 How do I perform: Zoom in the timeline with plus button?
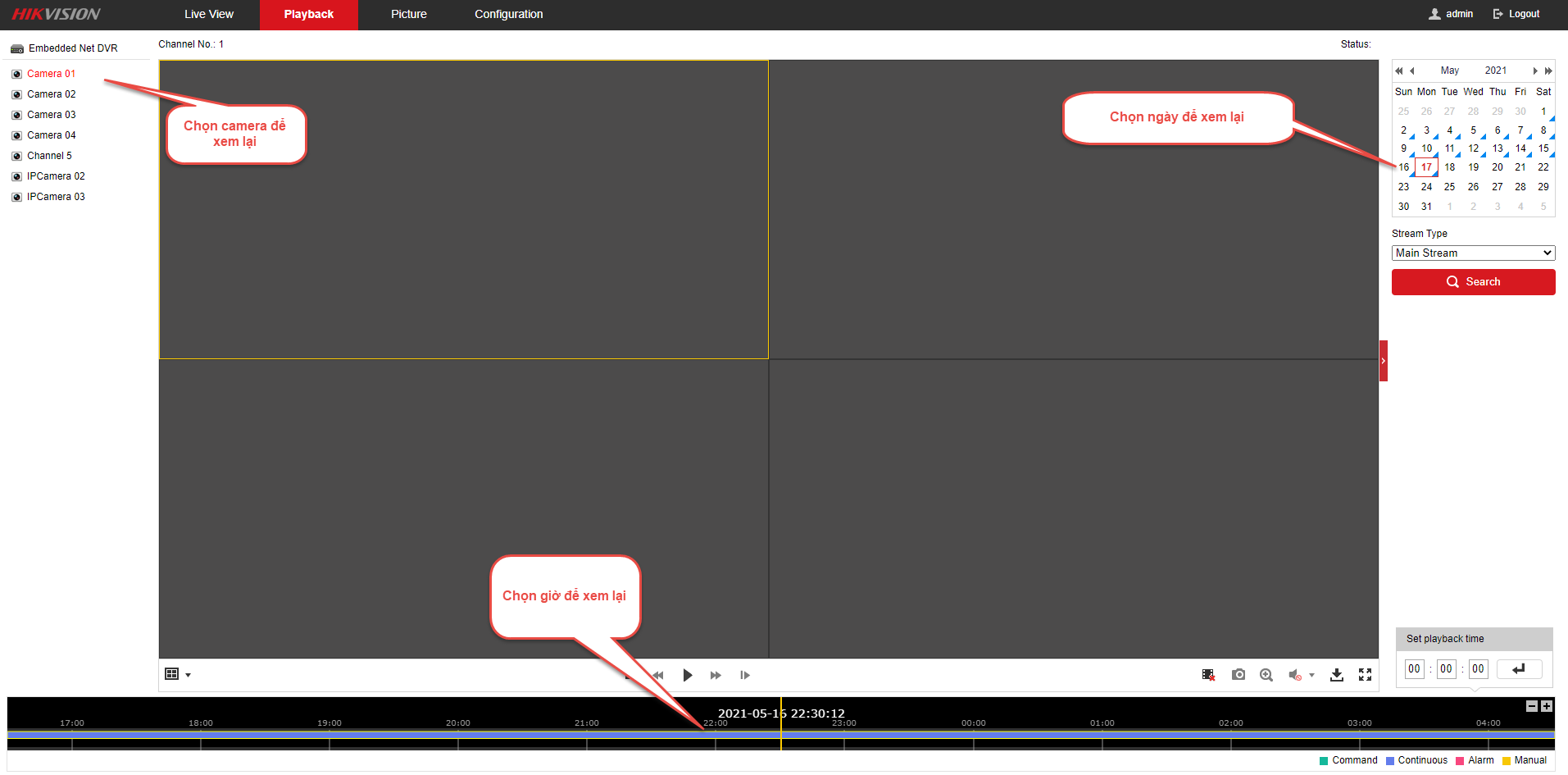(1546, 706)
